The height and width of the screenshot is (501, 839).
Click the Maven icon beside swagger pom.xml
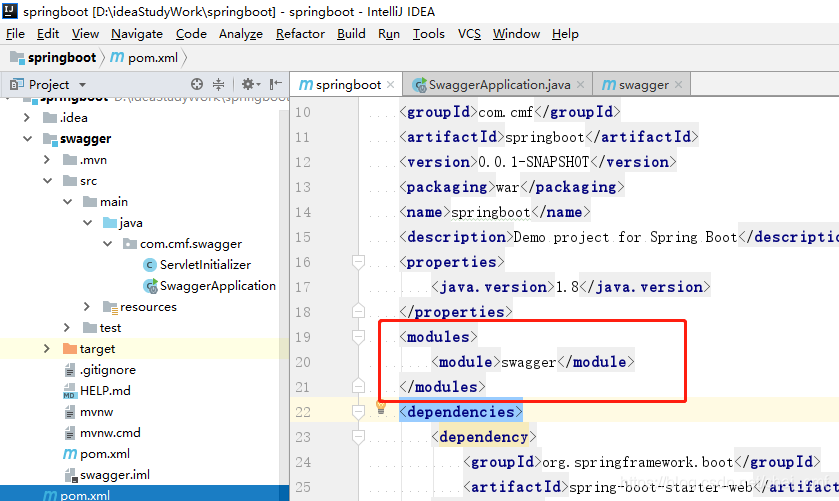pyautogui.click(x=70, y=454)
